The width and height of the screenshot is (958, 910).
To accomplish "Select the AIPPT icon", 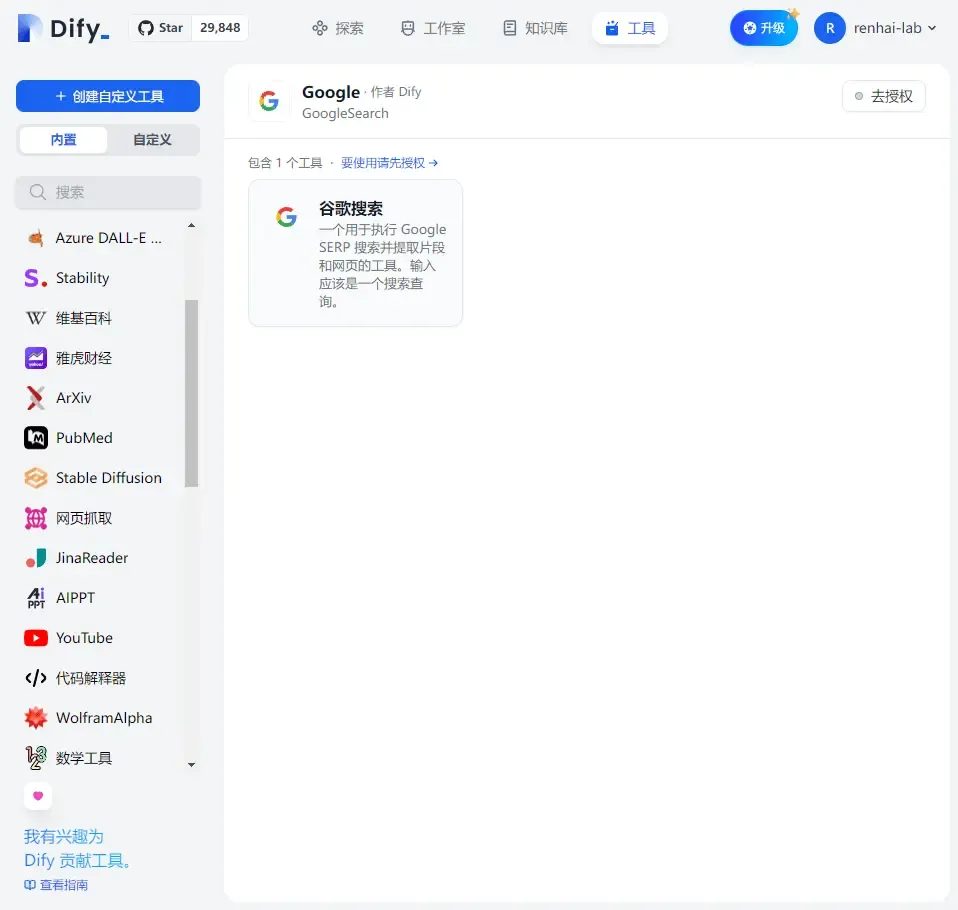I will pos(36,598).
